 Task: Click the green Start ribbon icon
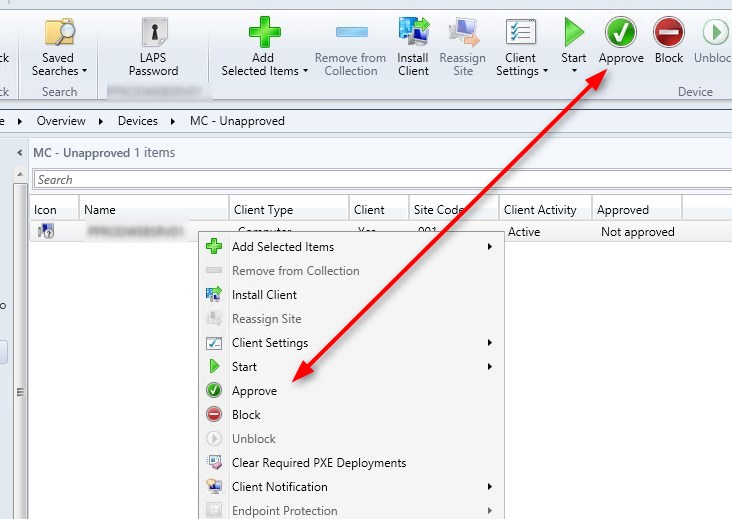point(574,33)
